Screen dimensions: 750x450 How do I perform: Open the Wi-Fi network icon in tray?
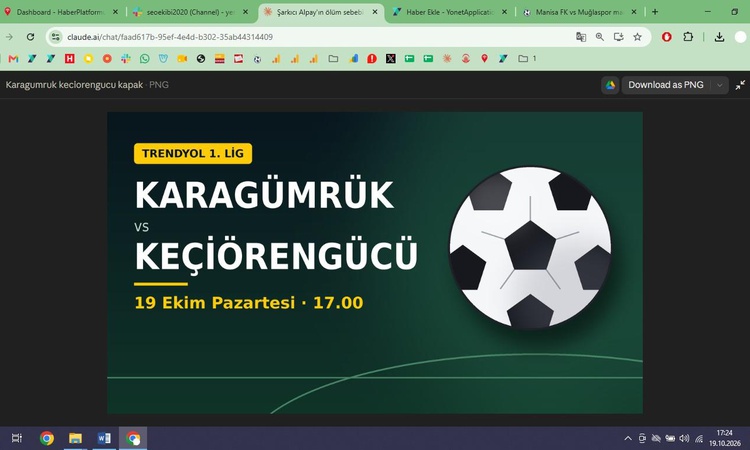(x=699, y=438)
